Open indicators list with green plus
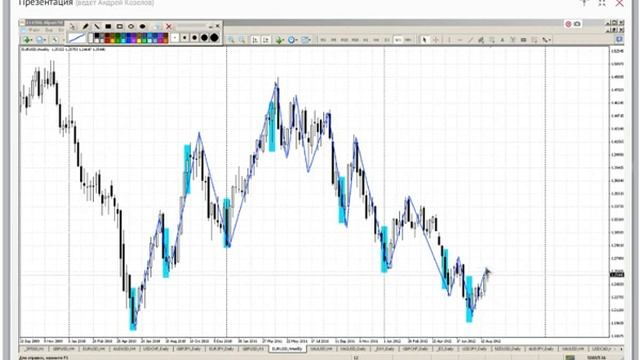This screenshot has height=360, width=640. (x=279, y=40)
